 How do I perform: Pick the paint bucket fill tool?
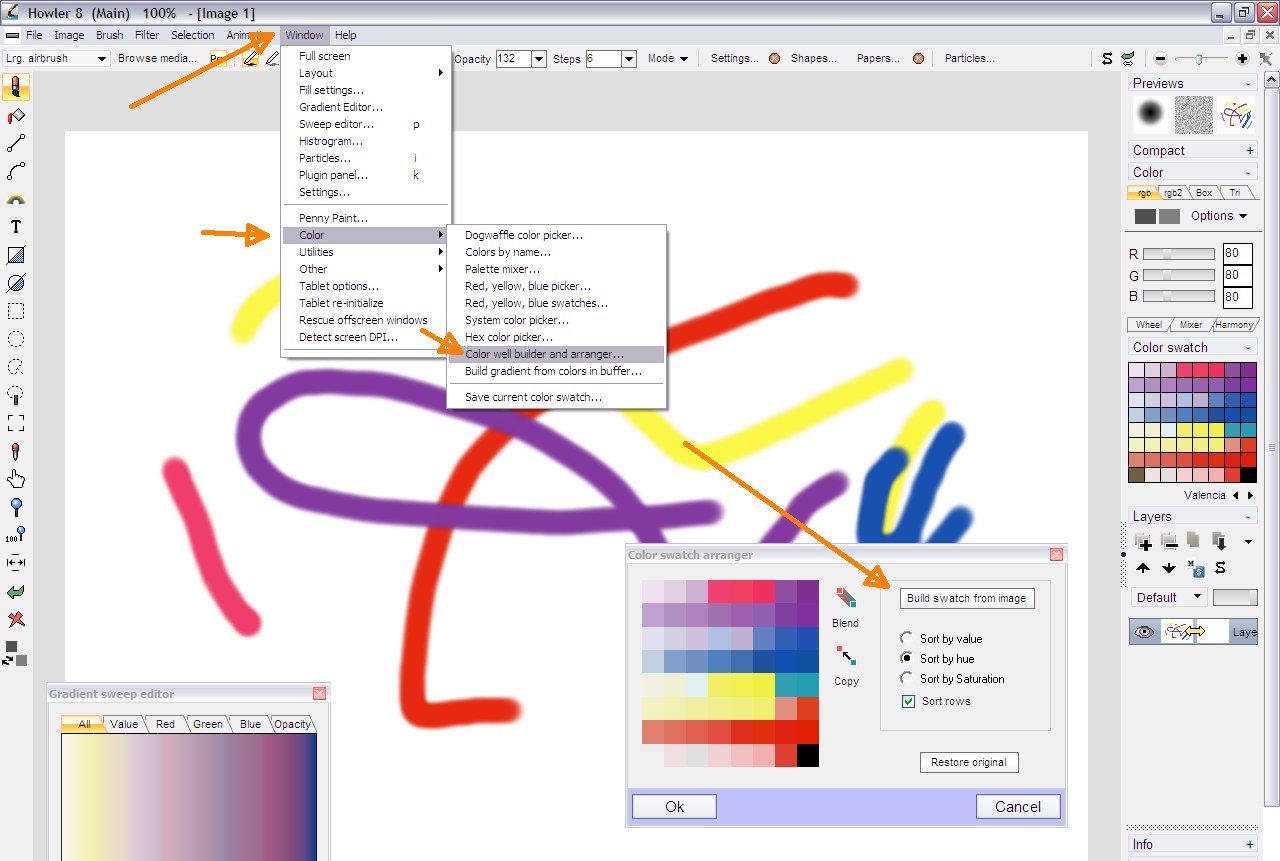pyautogui.click(x=16, y=117)
